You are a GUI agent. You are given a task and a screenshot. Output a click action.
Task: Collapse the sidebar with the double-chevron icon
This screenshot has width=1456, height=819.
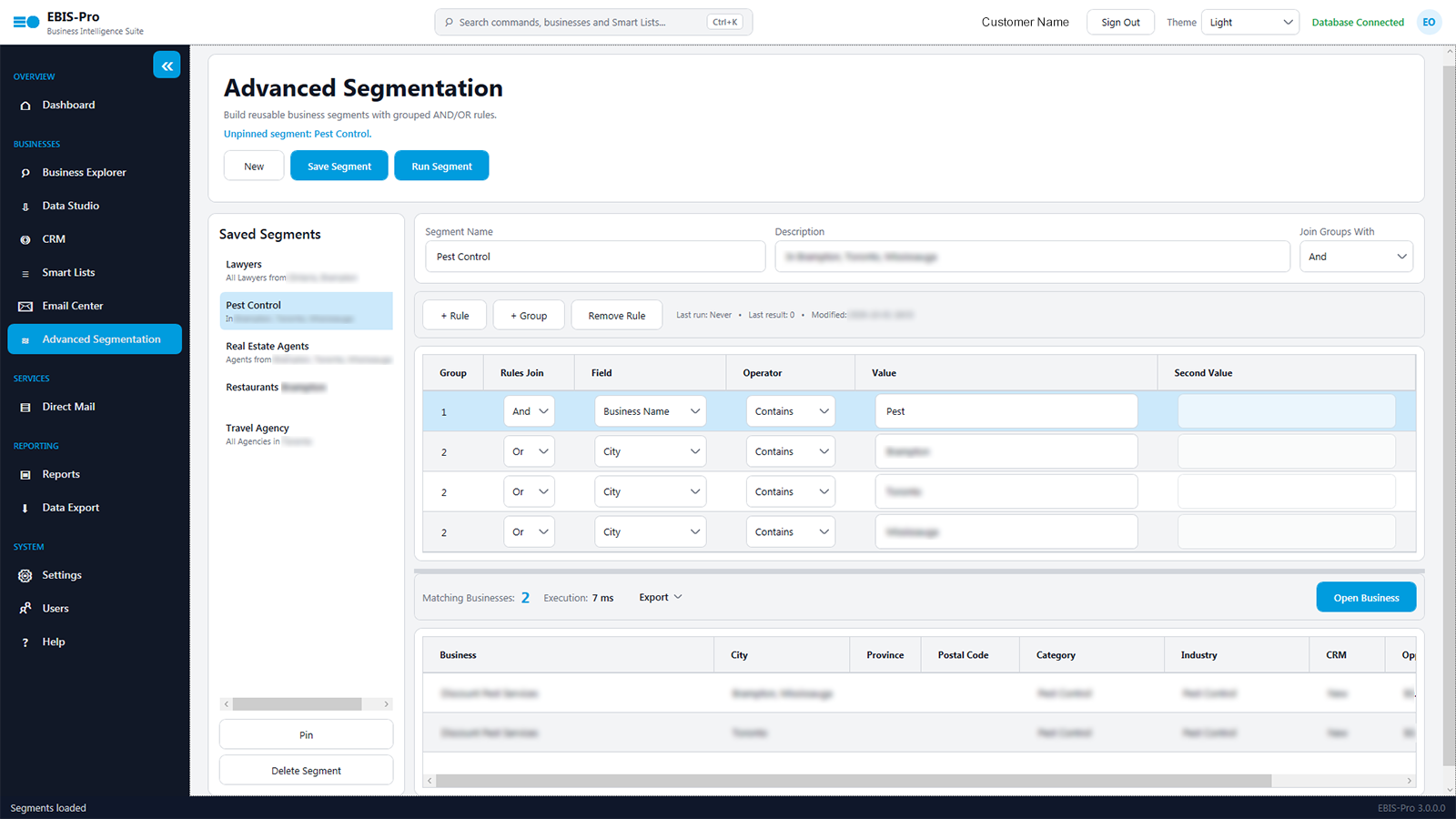point(167,66)
